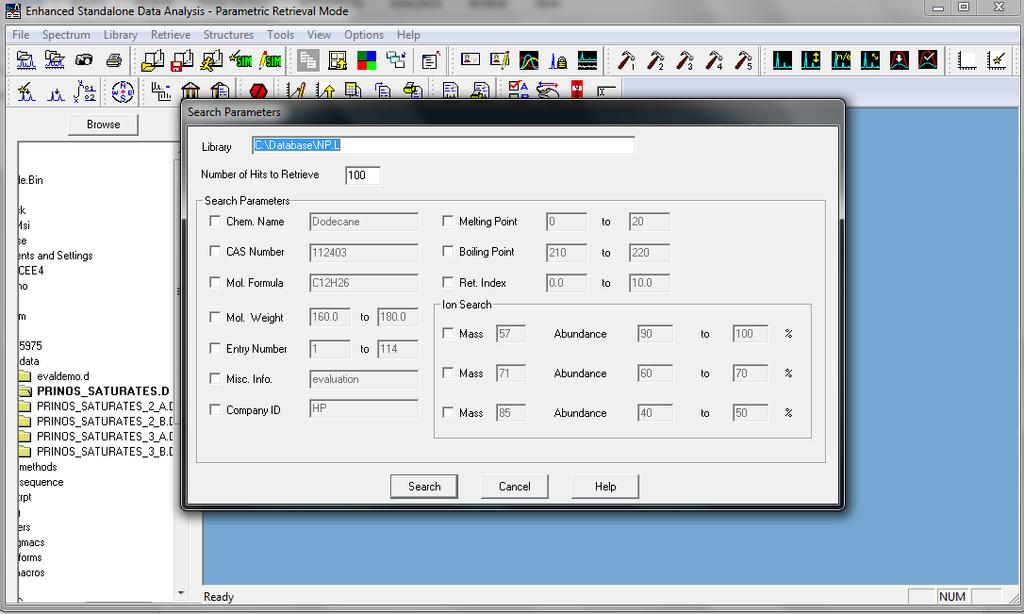Click the load method (yellow folder) icon
Screen dimensions: 1024x614
(x=153, y=61)
